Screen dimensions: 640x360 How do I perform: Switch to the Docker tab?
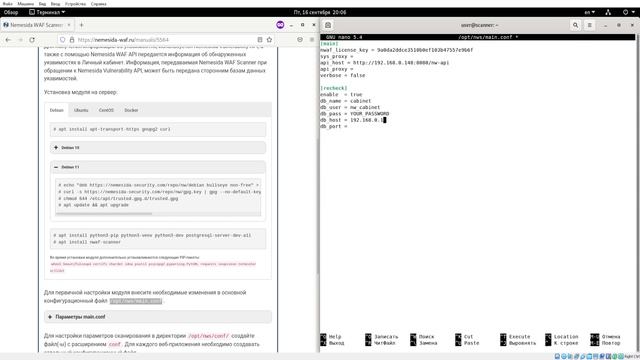[x=131, y=110]
